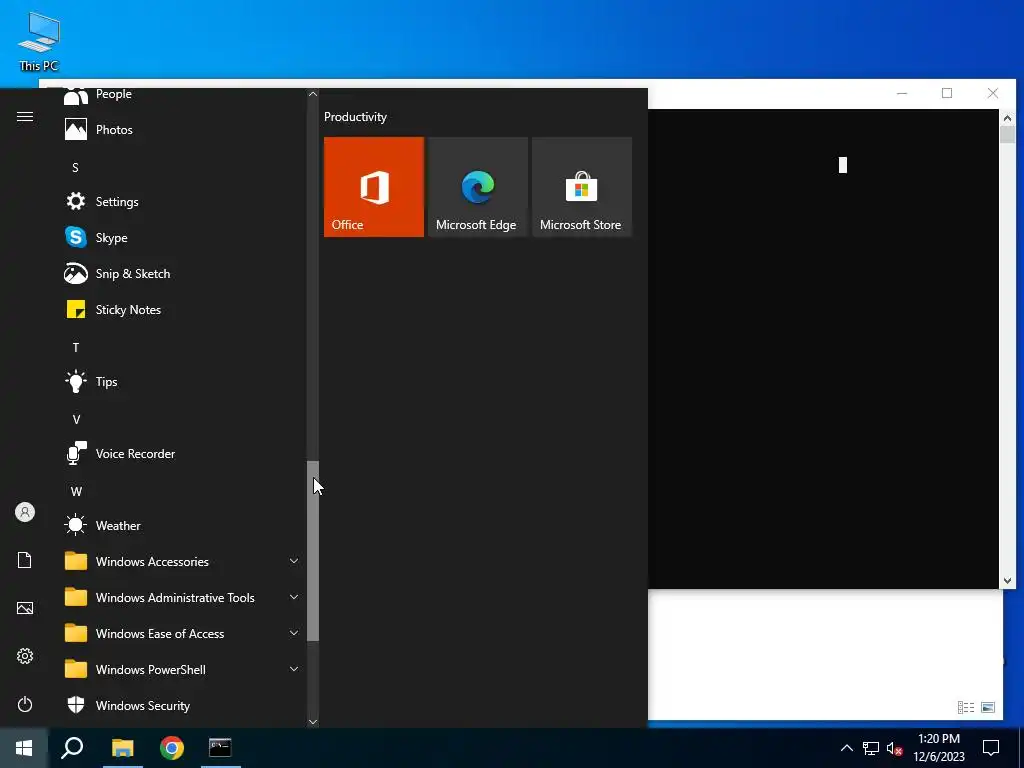Screen dimensions: 1024x768
Task: Click the Productivity group title
Action: [355, 117]
